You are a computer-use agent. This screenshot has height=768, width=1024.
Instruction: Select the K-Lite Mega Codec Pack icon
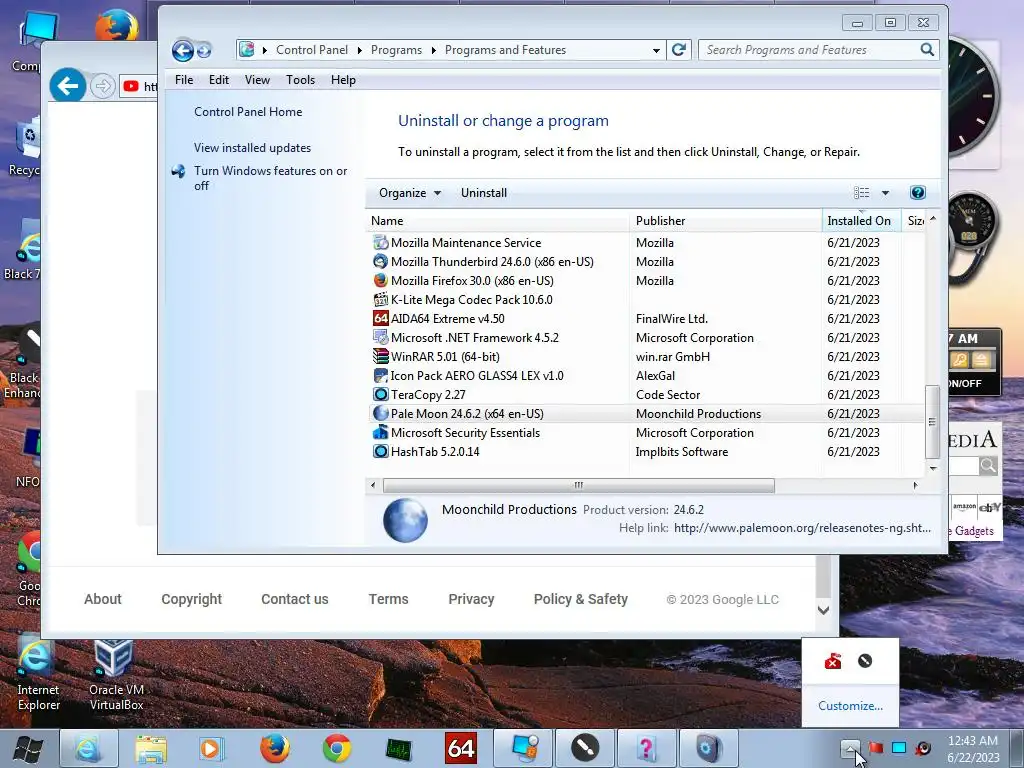click(x=380, y=299)
